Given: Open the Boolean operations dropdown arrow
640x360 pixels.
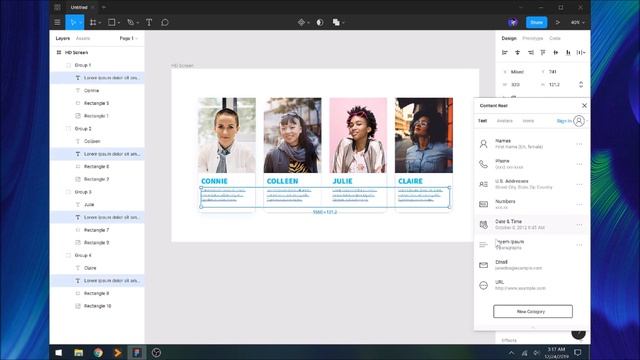Looking at the screenshot, I should 343,23.
